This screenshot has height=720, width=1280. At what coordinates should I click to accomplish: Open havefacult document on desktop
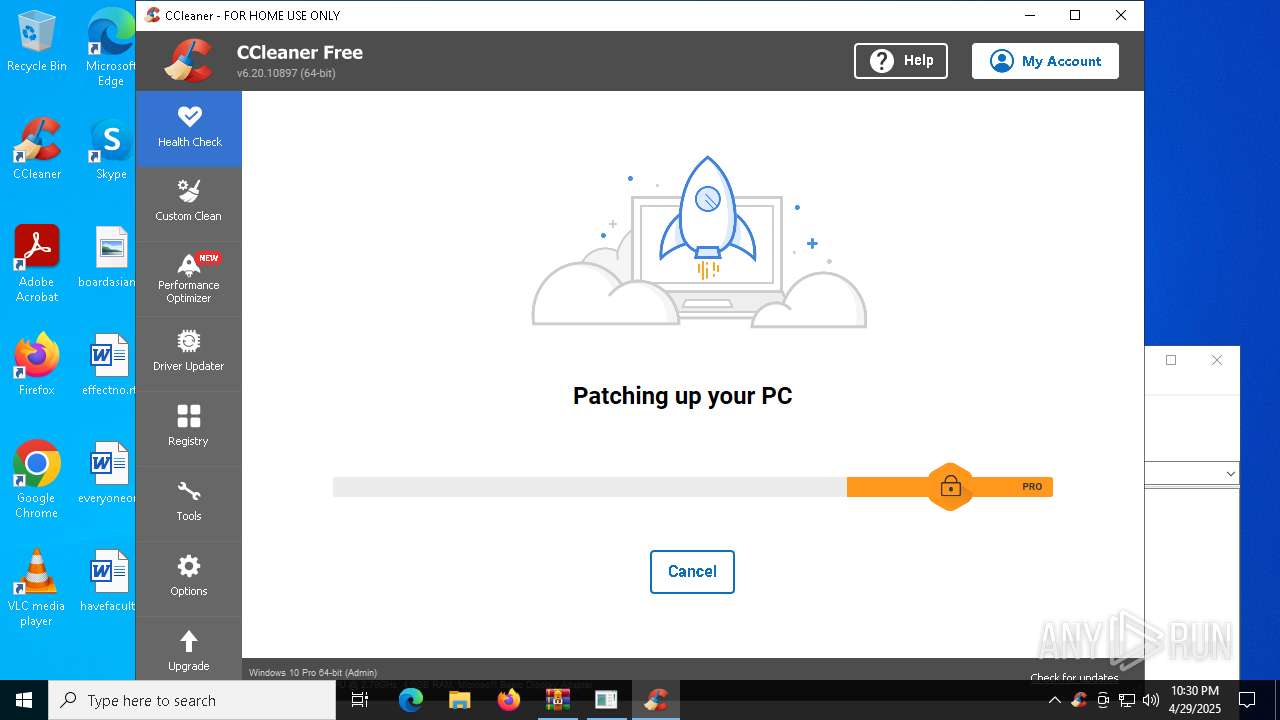tap(108, 581)
